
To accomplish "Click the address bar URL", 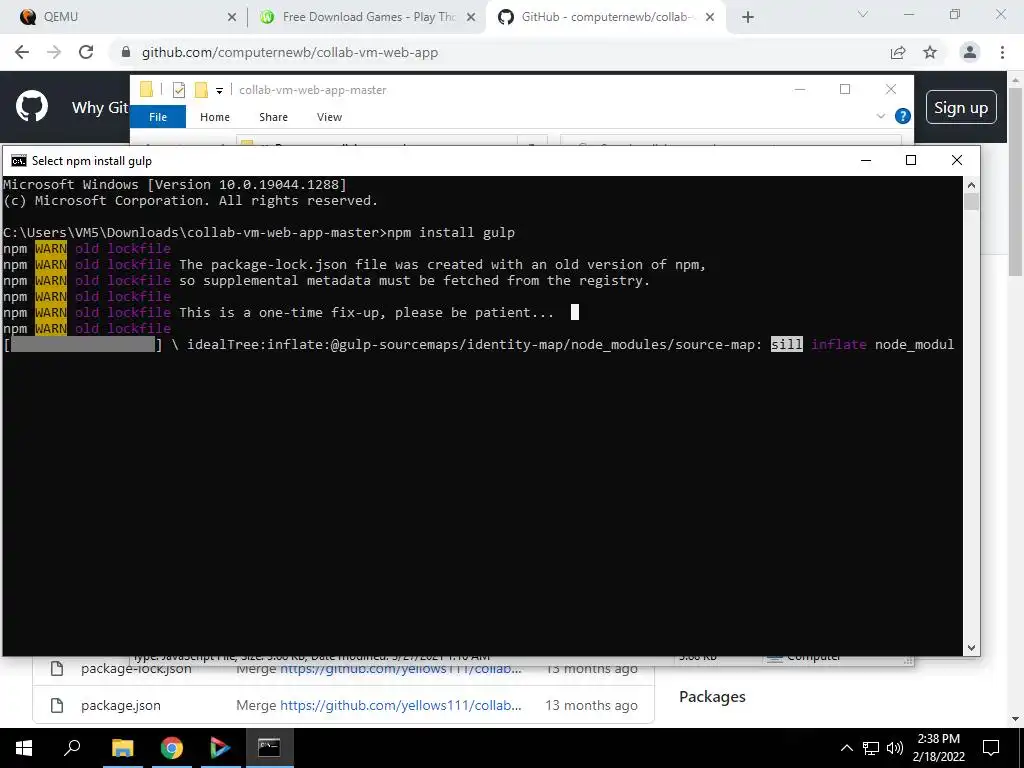I will pos(290,52).
